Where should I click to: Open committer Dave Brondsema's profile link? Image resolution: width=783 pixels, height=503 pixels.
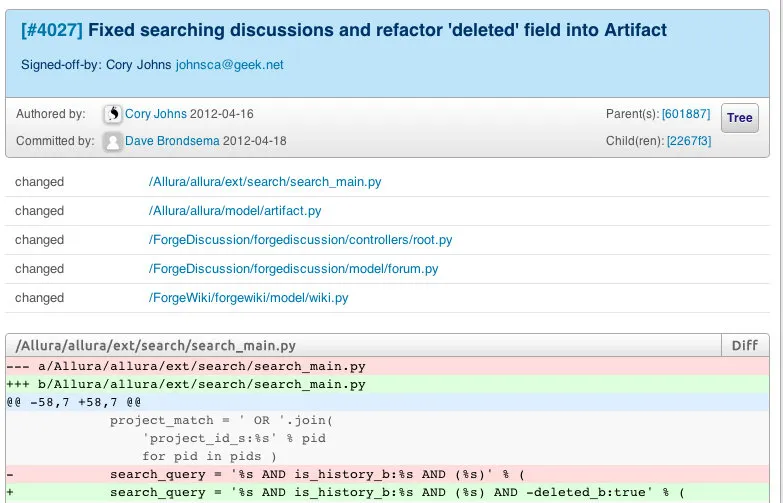(x=171, y=141)
